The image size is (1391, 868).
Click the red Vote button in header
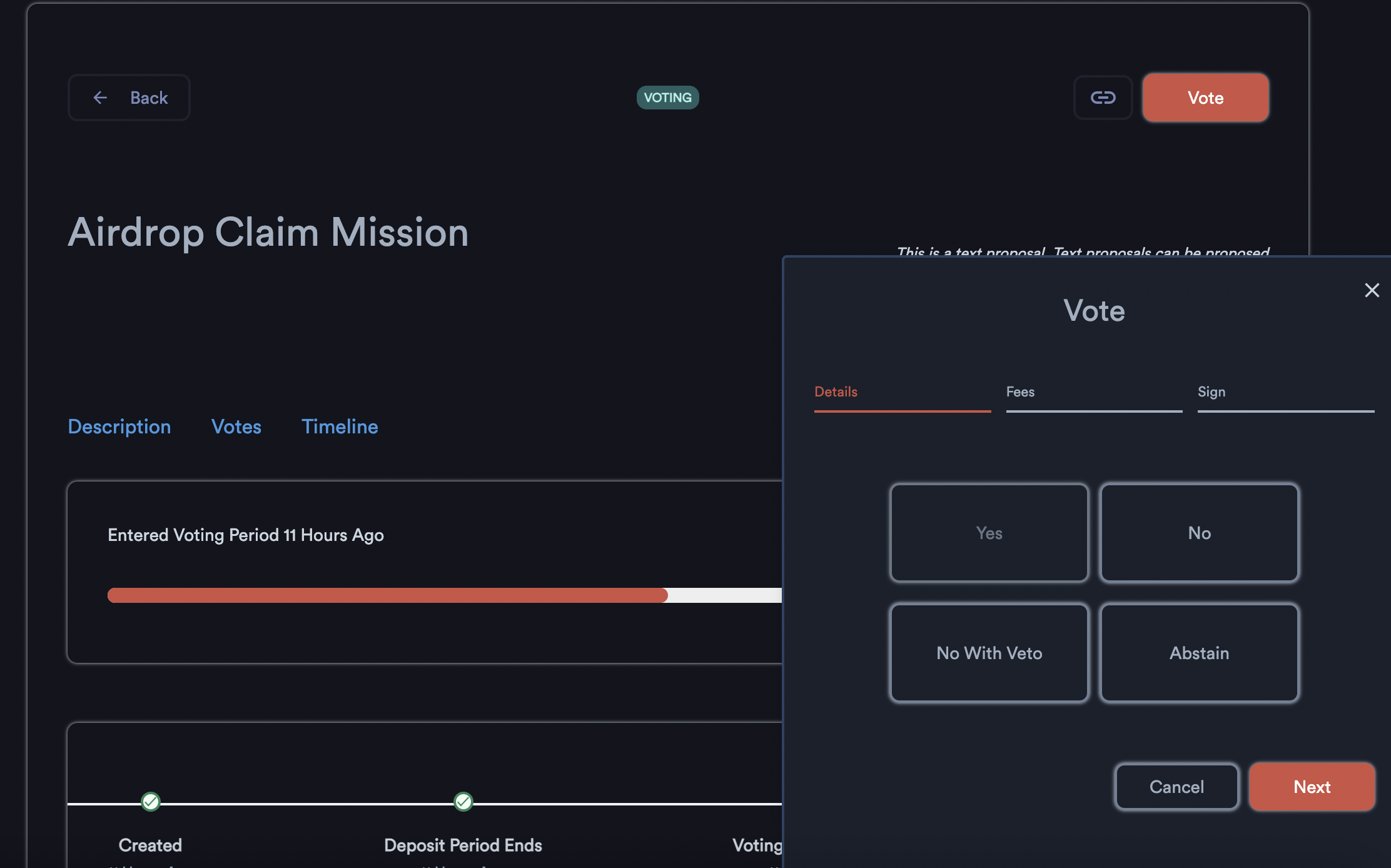click(x=1205, y=98)
